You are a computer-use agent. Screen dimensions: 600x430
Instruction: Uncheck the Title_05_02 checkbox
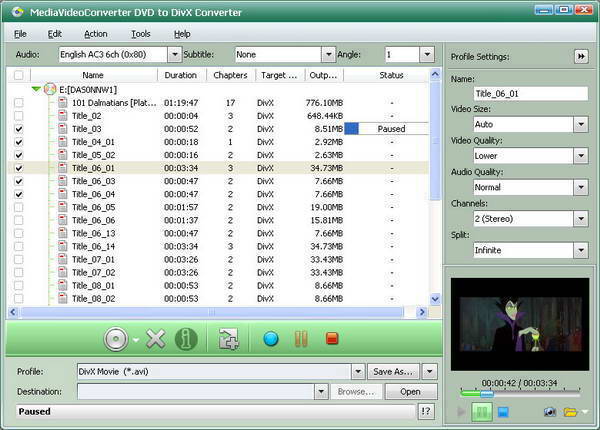(x=18, y=155)
